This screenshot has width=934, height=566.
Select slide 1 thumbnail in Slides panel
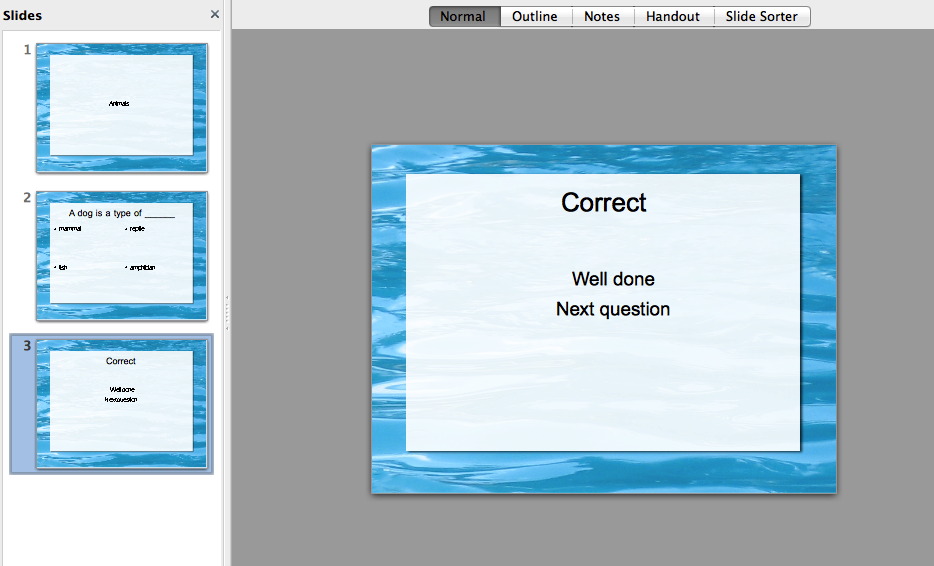[121, 106]
